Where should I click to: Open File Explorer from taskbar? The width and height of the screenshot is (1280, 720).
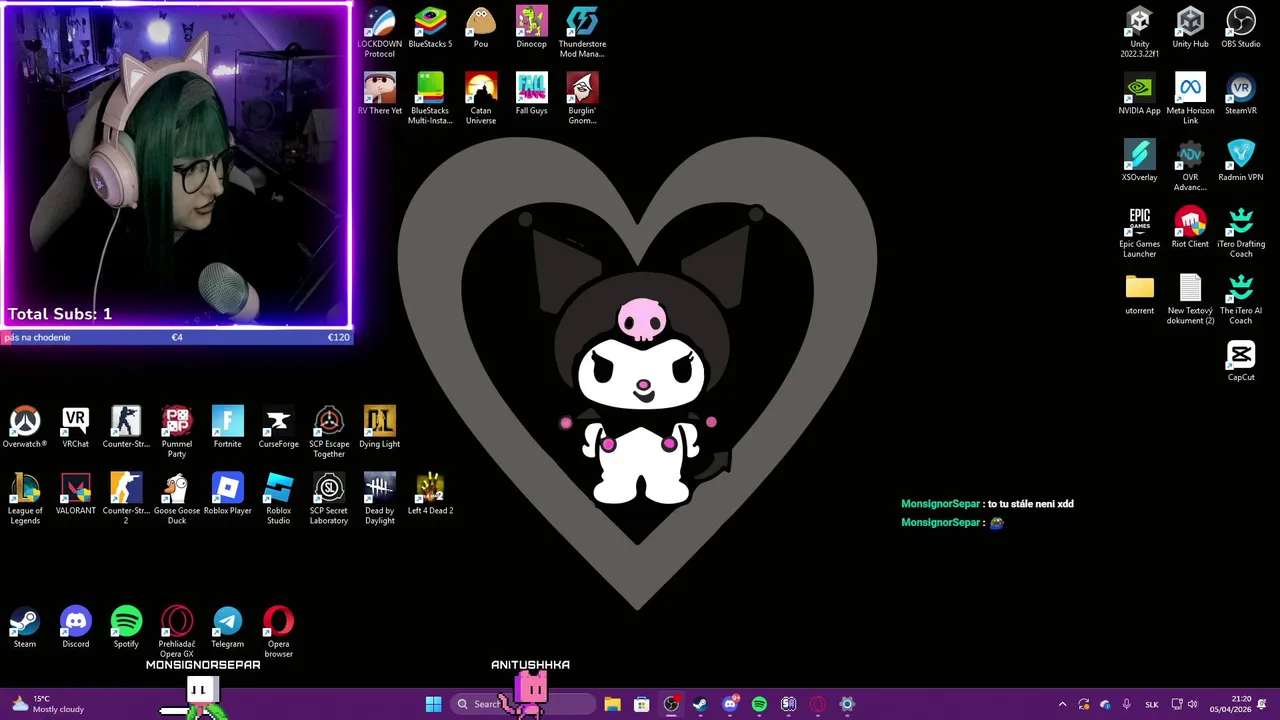click(612, 704)
